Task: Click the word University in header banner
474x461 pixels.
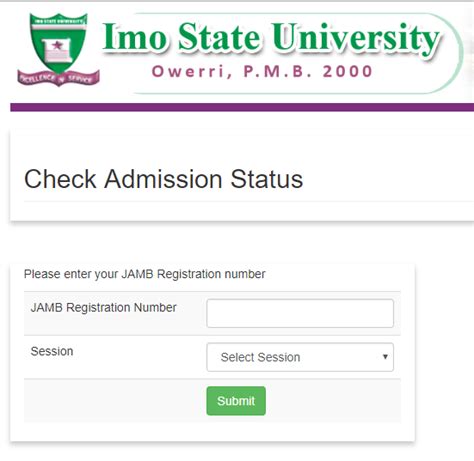Action: (357, 39)
